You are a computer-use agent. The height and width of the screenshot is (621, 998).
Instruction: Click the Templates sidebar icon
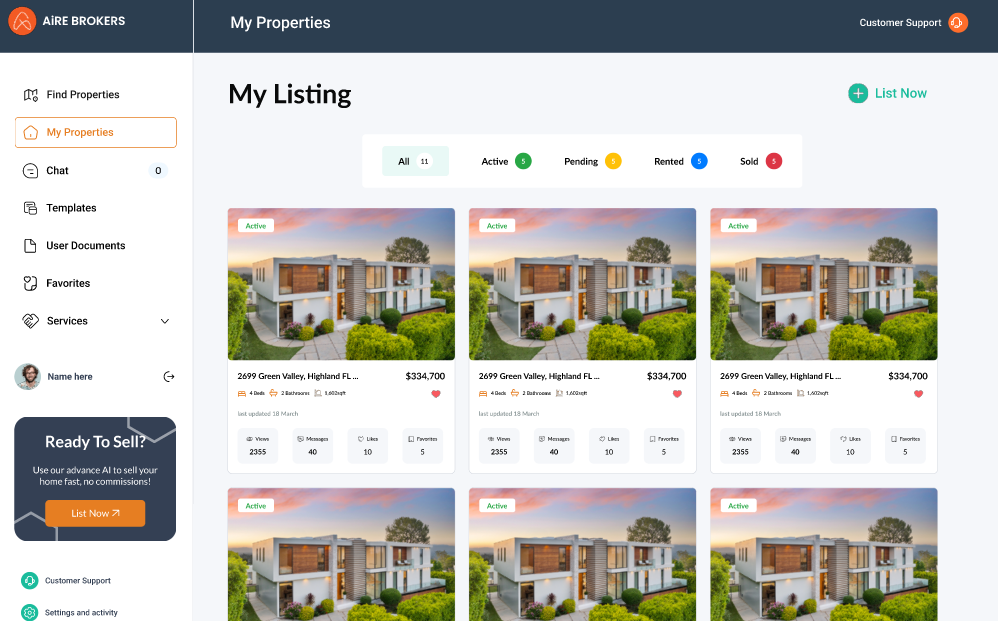[x=31, y=208]
